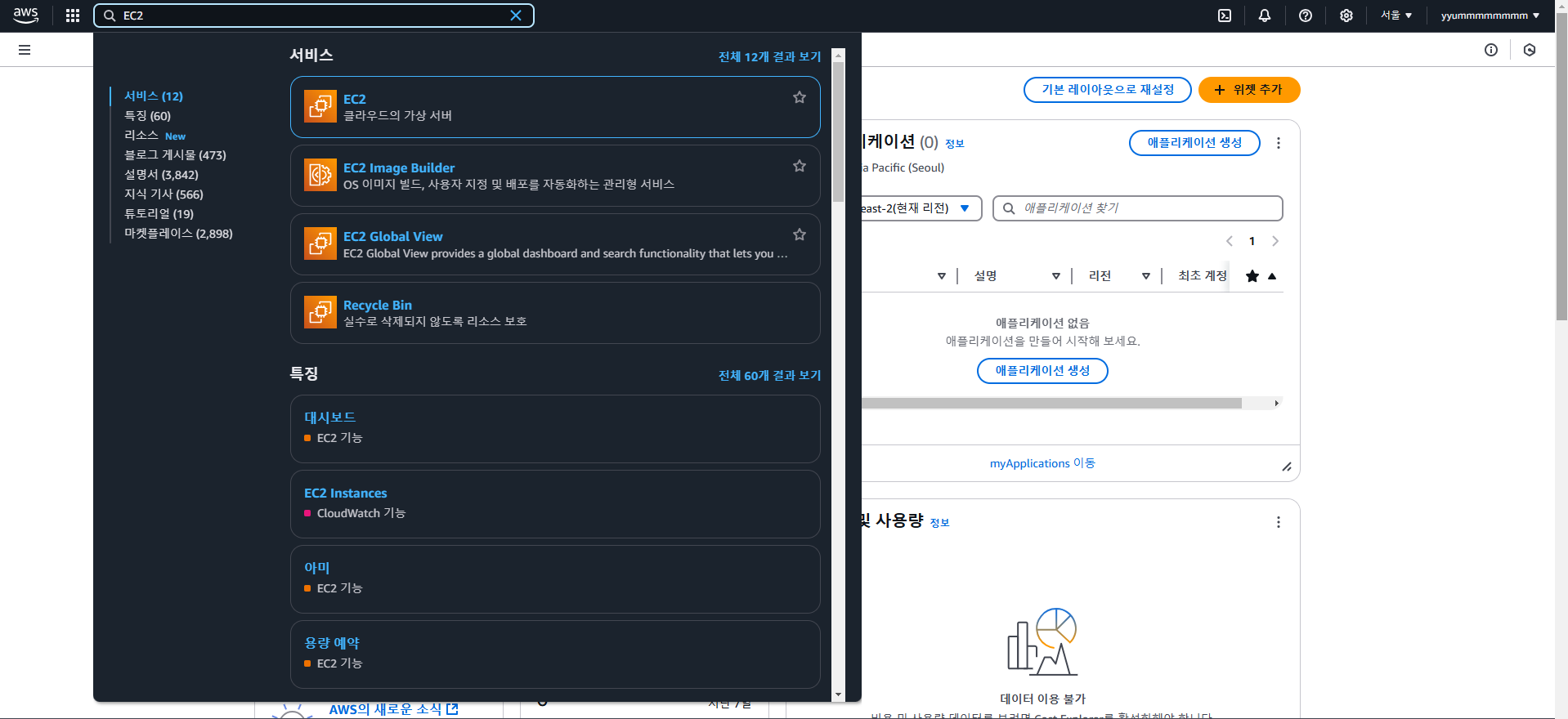Click the EC2 Global View icon
Image resolution: width=1568 pixels, height=719 pixels.
point(320,243)
